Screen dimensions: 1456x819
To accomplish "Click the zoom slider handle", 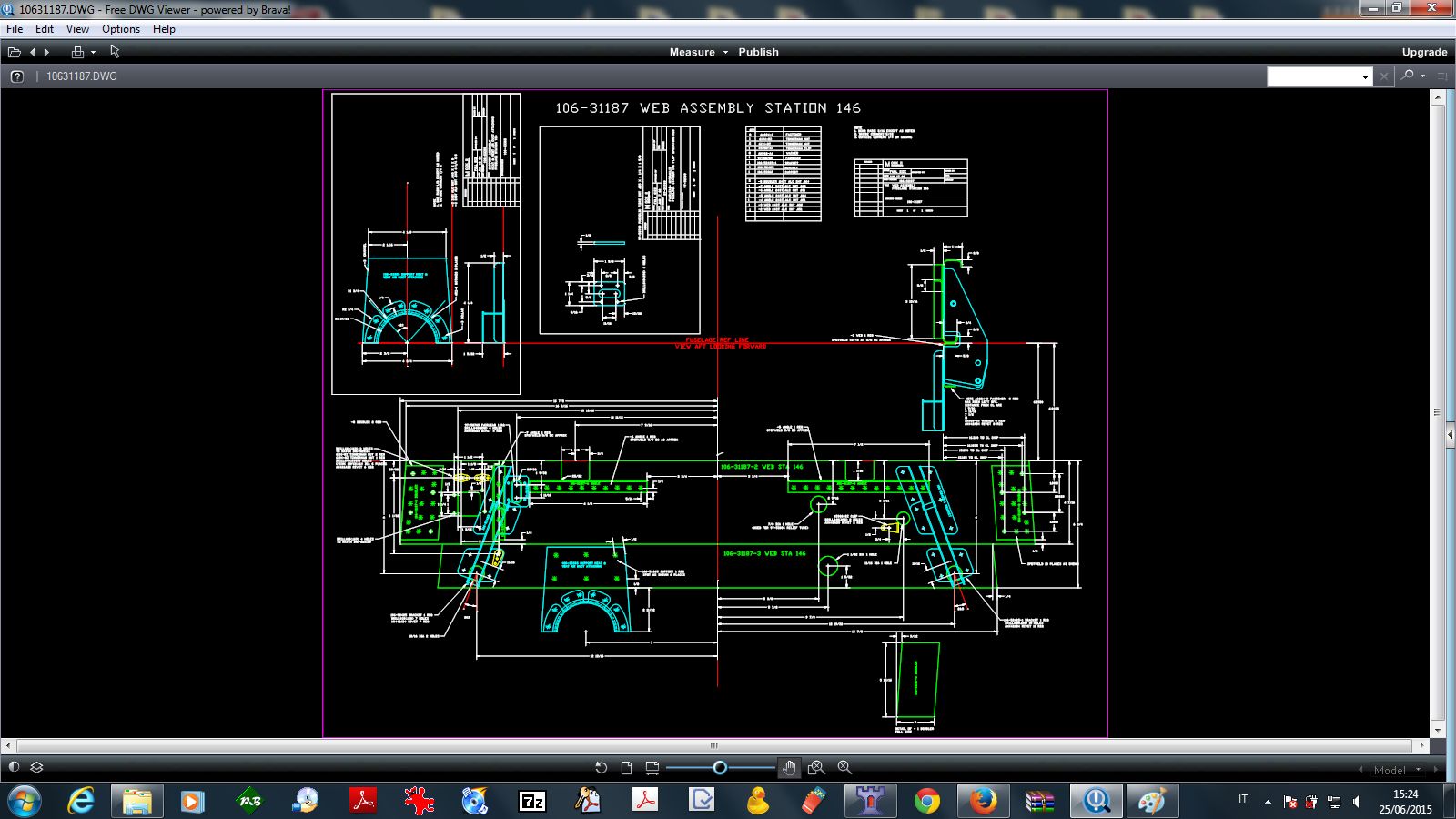I will pyautogui.click(x=720, y=767).
